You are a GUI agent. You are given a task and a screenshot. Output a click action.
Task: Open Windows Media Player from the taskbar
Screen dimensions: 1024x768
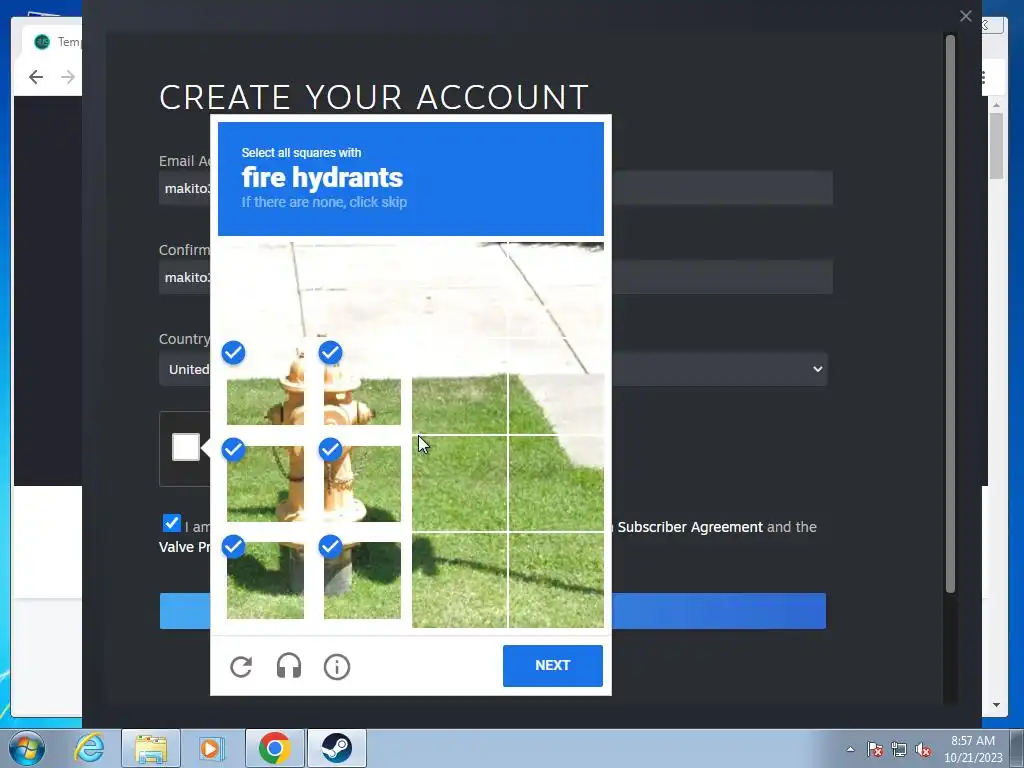tap(211, 748)
